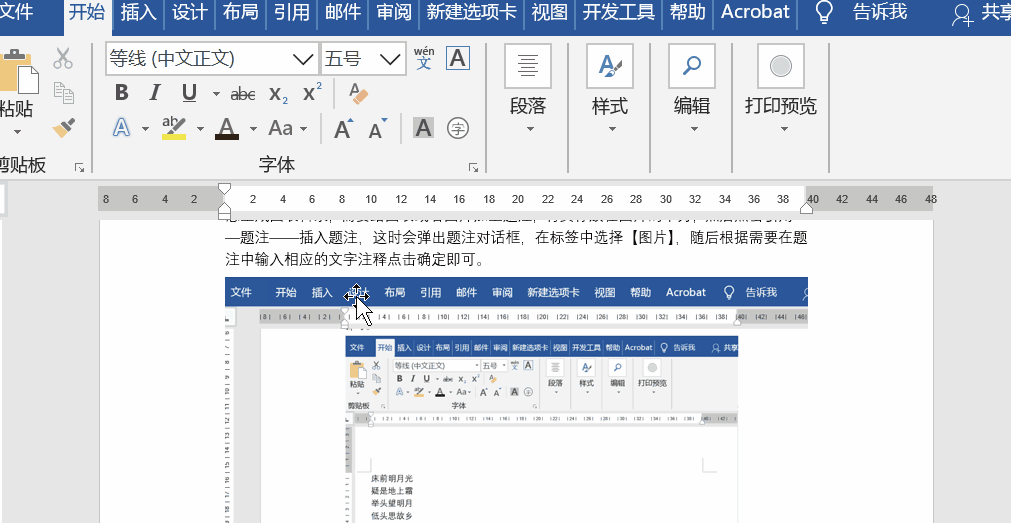Expand the font color dropdown arrow
The width and height of the screenshot is (1011, 523).
pyautogui.click(x=253, y=128)
